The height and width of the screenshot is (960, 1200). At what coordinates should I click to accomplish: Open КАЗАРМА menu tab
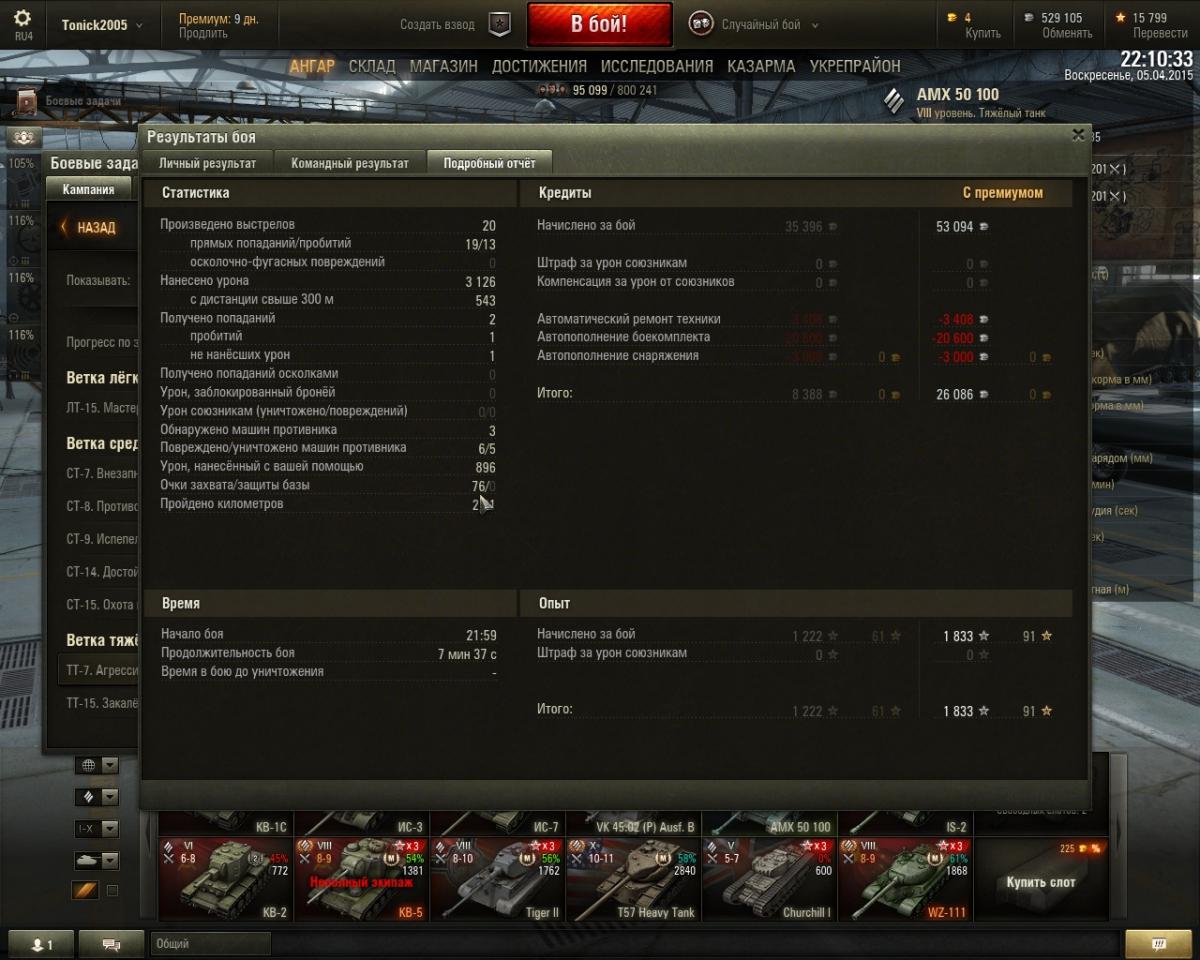(x=761, y=66)
